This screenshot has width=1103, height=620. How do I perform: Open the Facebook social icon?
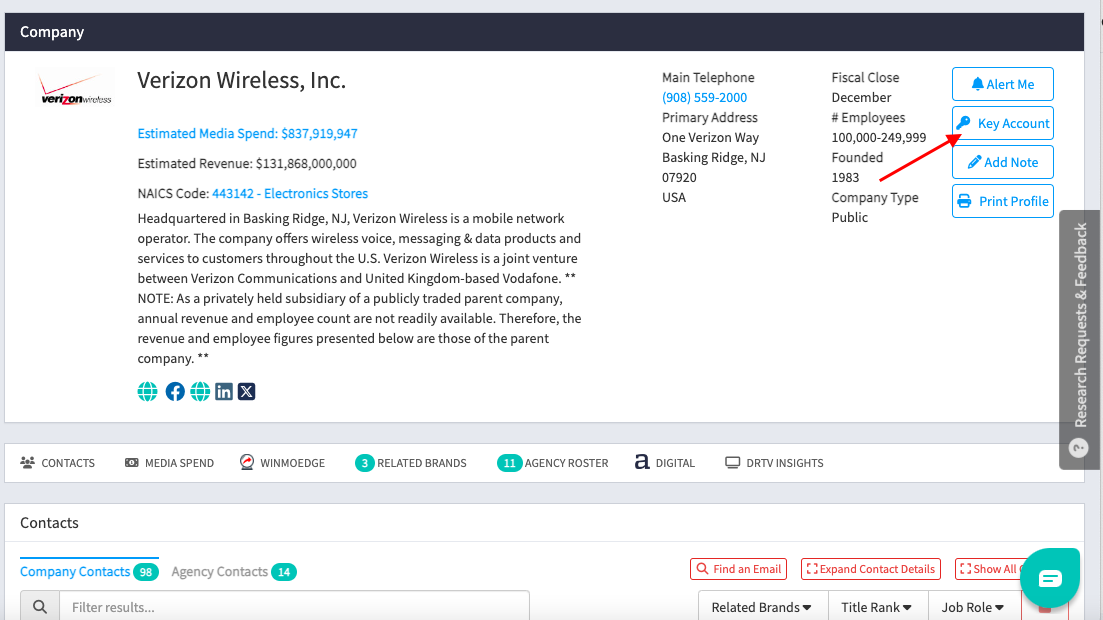pyautogui.click(x=175, y=391)
